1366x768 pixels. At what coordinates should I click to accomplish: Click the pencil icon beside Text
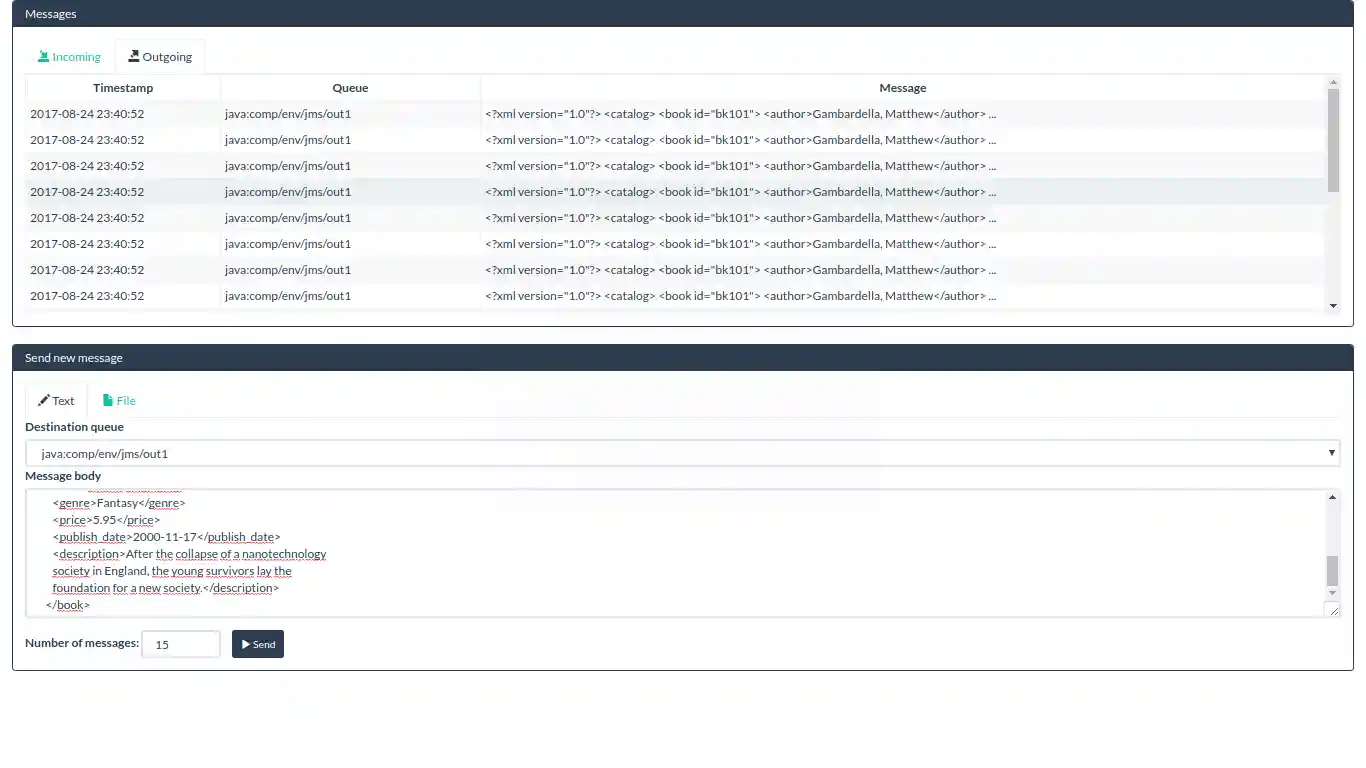43,399
